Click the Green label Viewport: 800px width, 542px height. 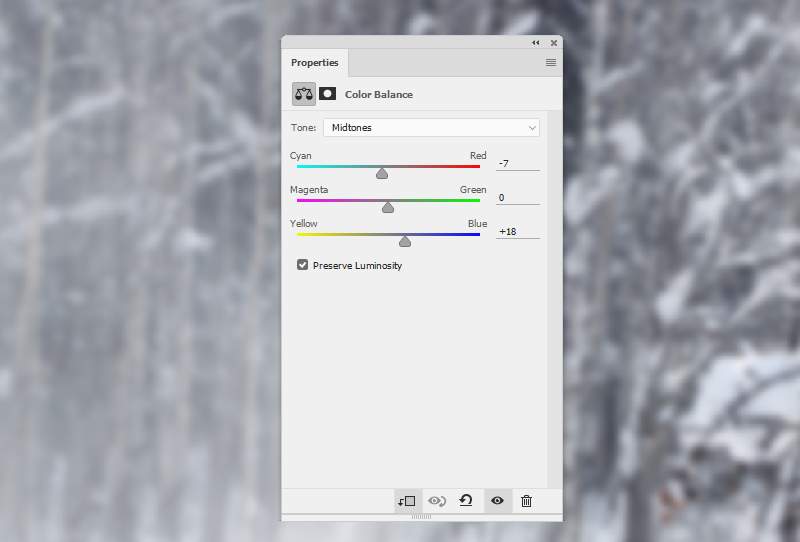pyautogui.click(x=473, y=190)
